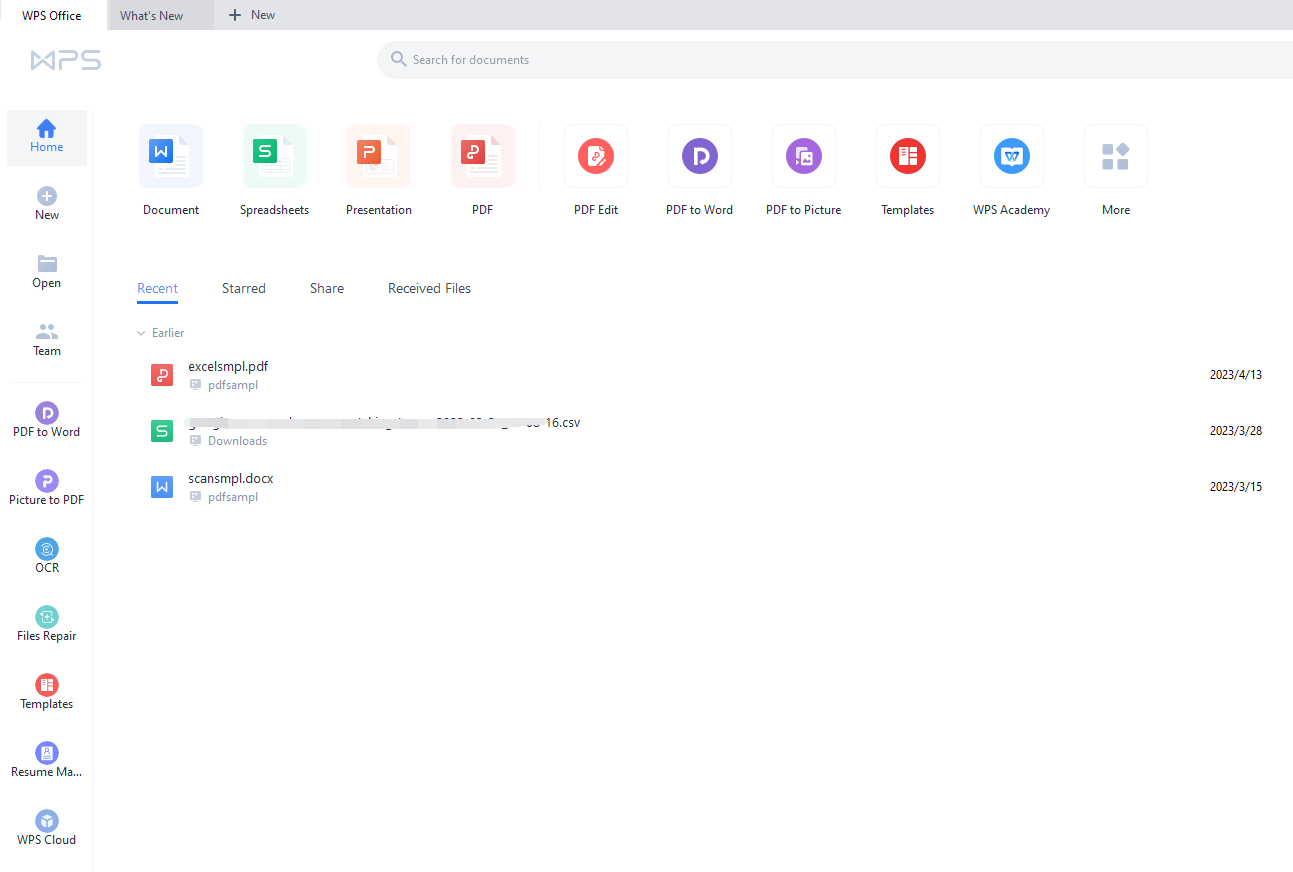This screenshot has height=872, width=1293.
Task: Start the OCR tool
Action: tap(47, 556)
